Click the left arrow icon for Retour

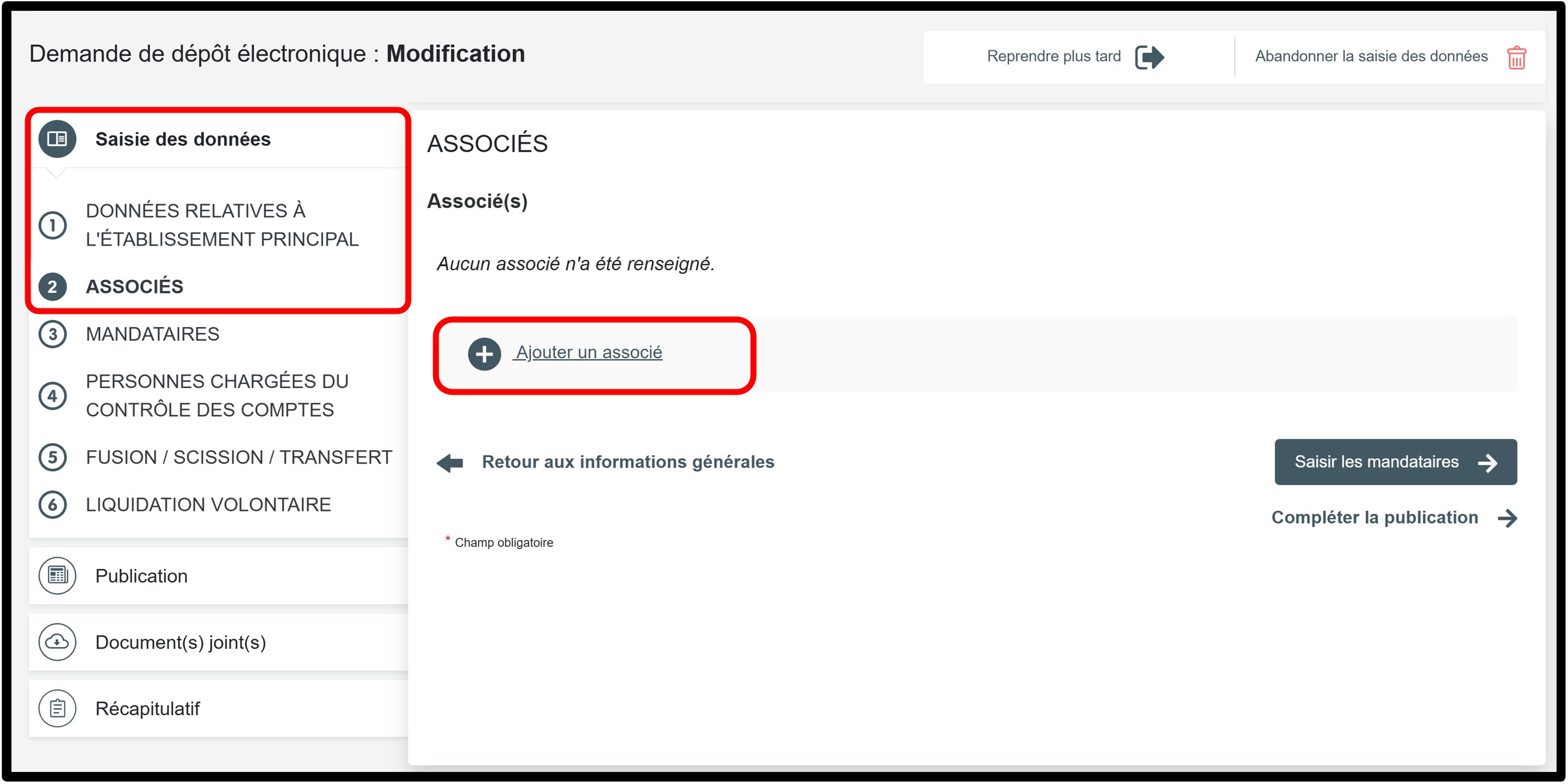[450, 462]
